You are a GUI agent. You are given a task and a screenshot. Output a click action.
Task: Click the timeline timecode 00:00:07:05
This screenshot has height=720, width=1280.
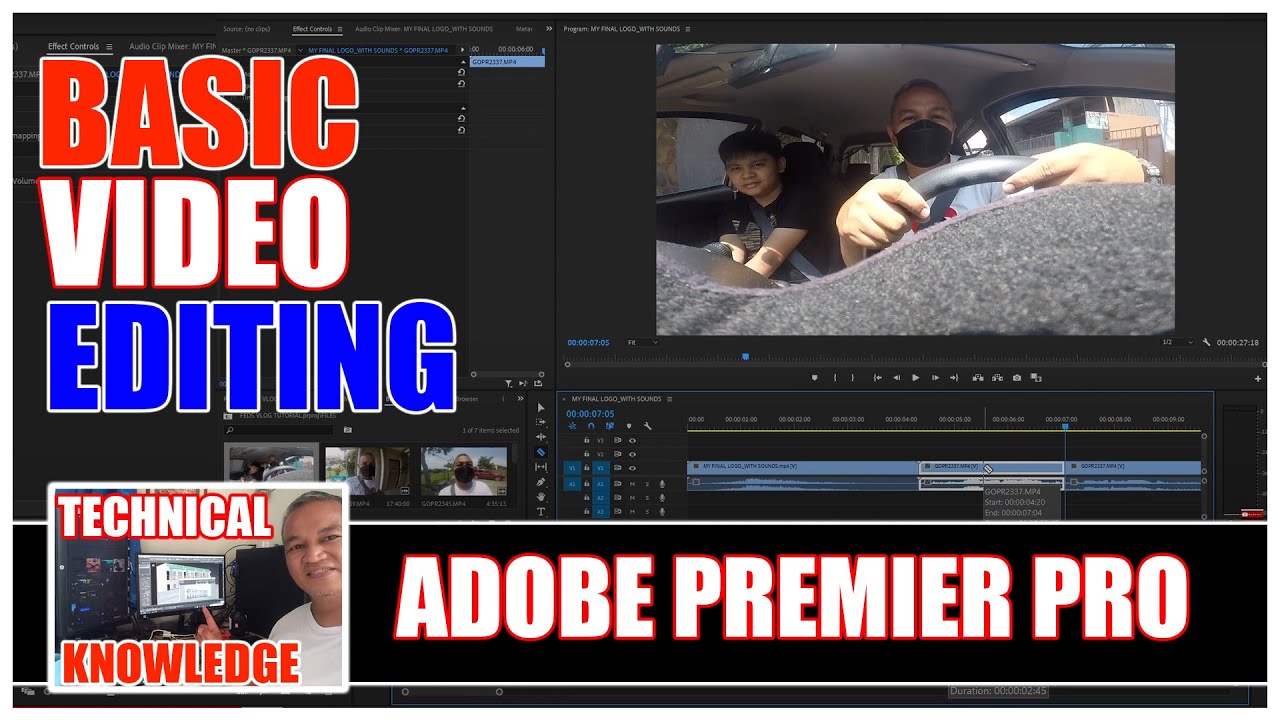click(x=590, y=414)
